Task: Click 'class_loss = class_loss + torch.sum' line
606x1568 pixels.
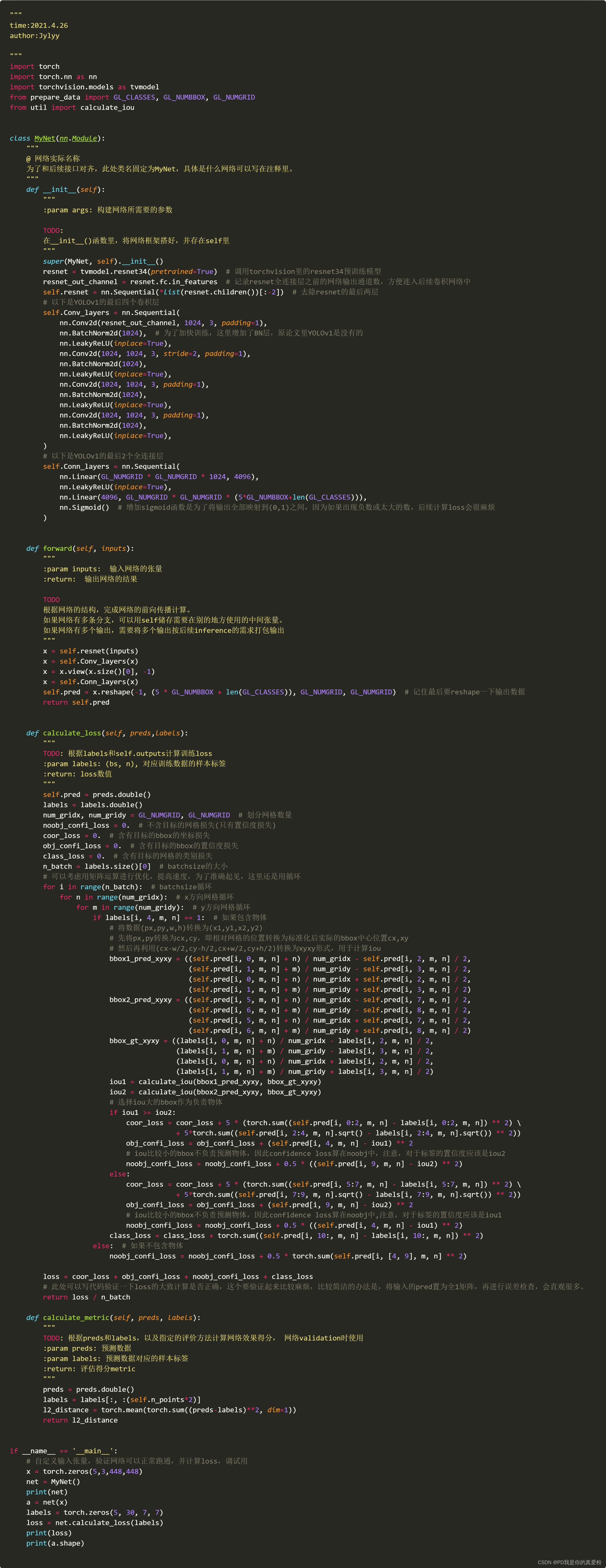Action: (297, 1236)
